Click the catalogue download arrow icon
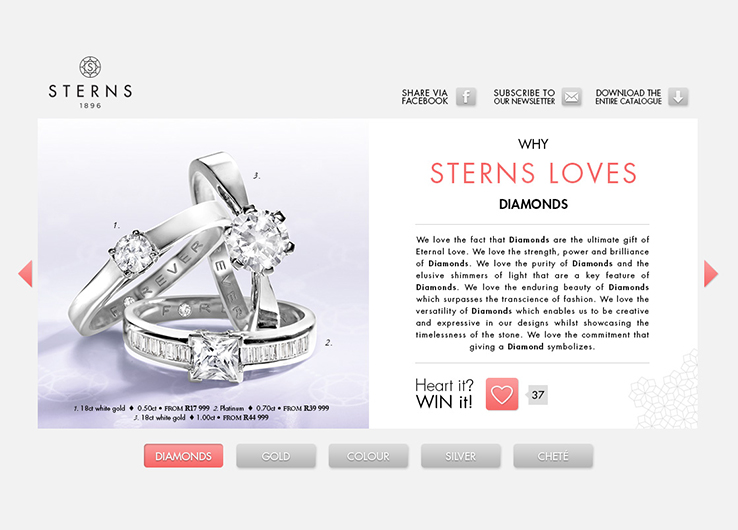Image resolution: width=738 pixels, height=530 pixels. (x=678, y=97)
